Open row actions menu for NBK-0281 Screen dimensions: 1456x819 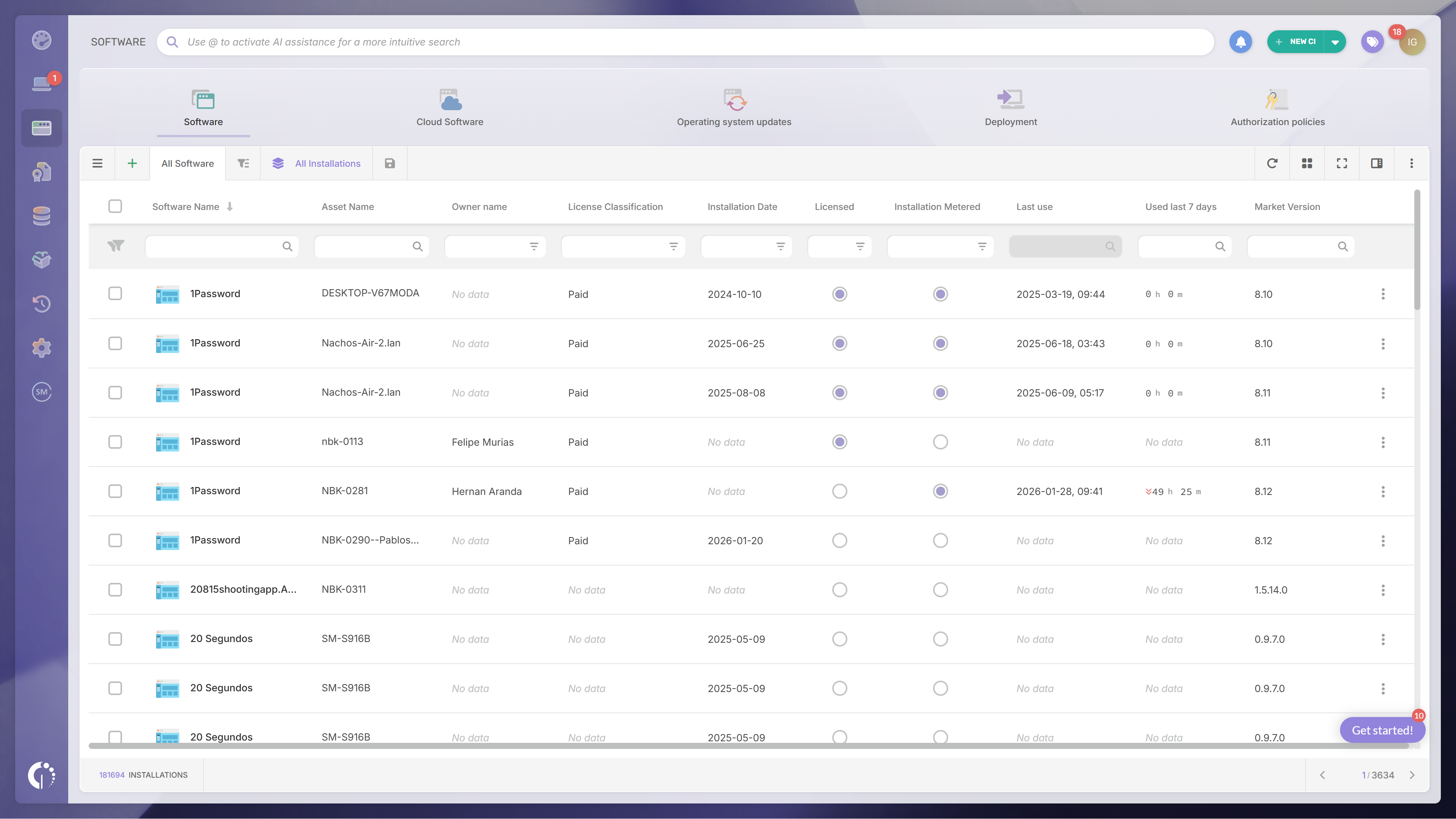click(x=1383, y=491)
